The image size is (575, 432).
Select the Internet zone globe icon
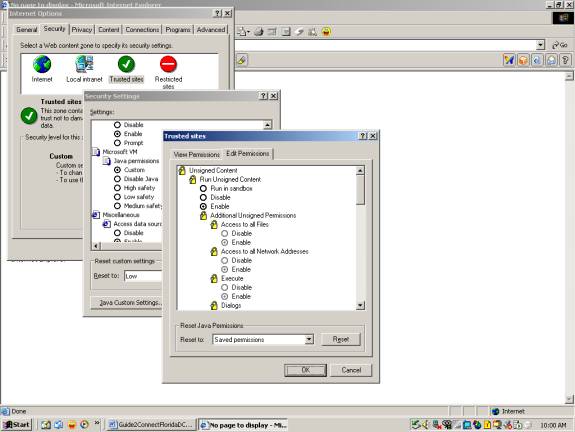(x=42, y=64)
